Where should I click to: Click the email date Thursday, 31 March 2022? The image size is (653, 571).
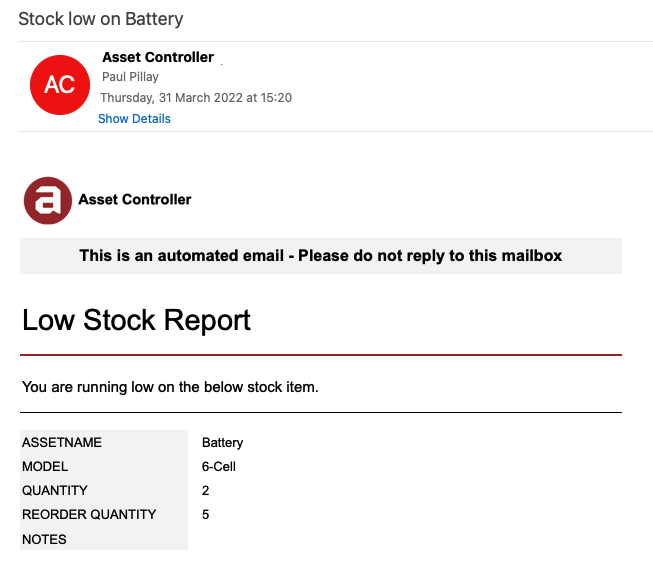point(171,97)
